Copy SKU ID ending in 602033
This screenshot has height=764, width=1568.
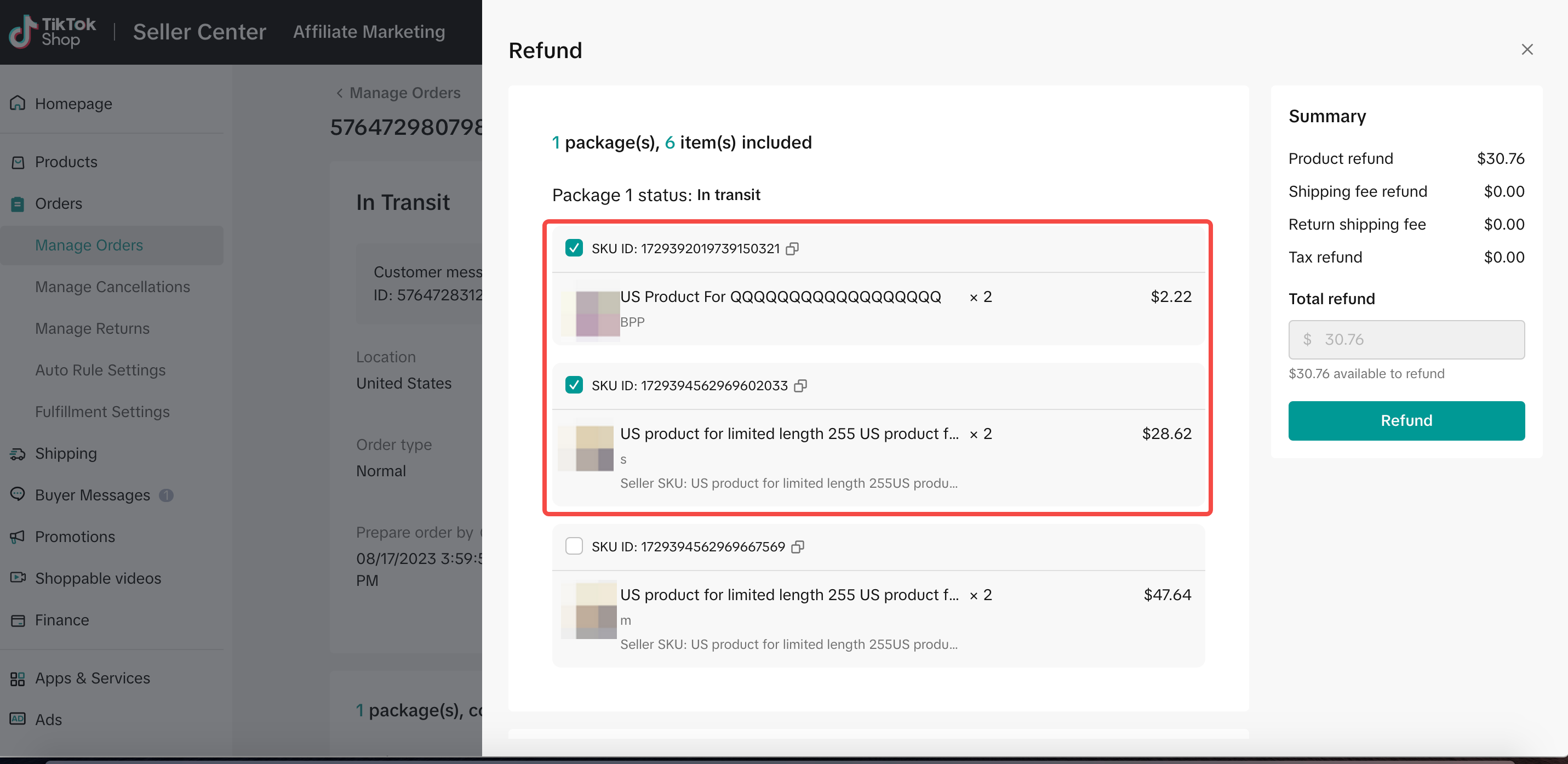[x=800, y=385]
